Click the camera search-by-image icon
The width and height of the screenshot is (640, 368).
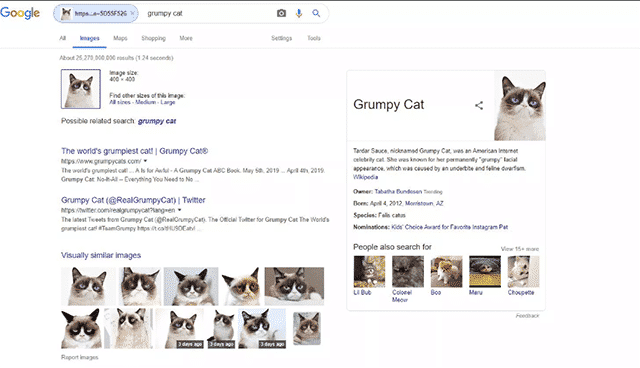tap(281, 13)
